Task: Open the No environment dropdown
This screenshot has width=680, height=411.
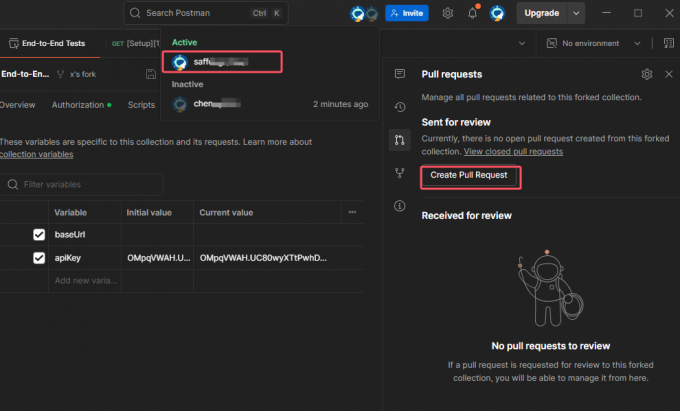Action: click(x=593, y=43)
